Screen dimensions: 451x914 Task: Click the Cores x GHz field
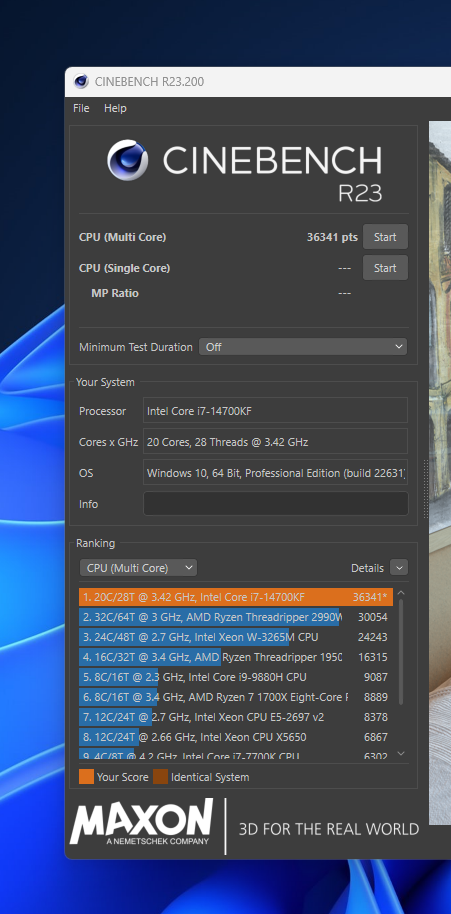276,442
